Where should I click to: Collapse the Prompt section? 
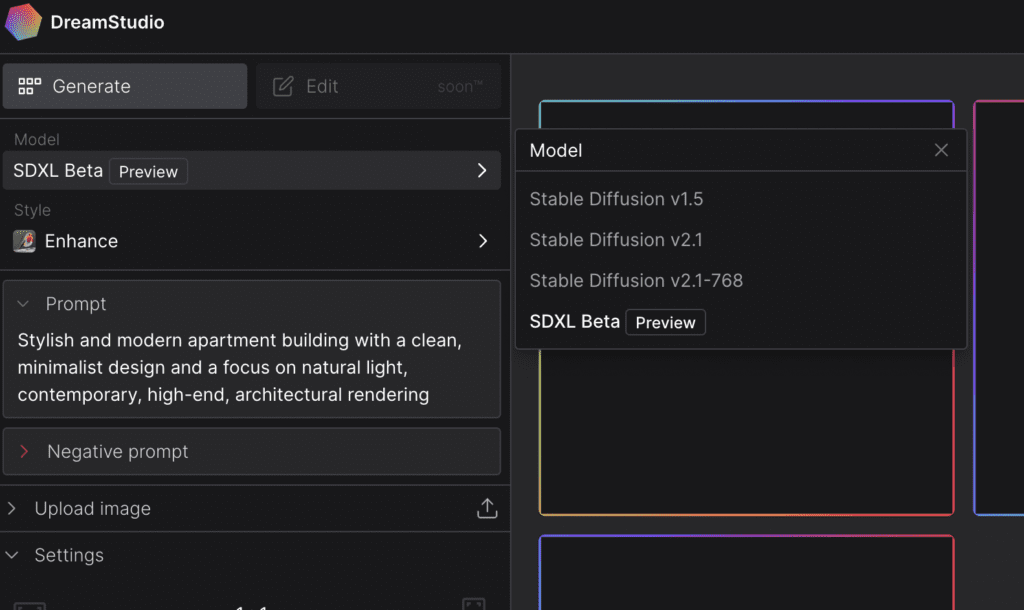coord(24,304)
